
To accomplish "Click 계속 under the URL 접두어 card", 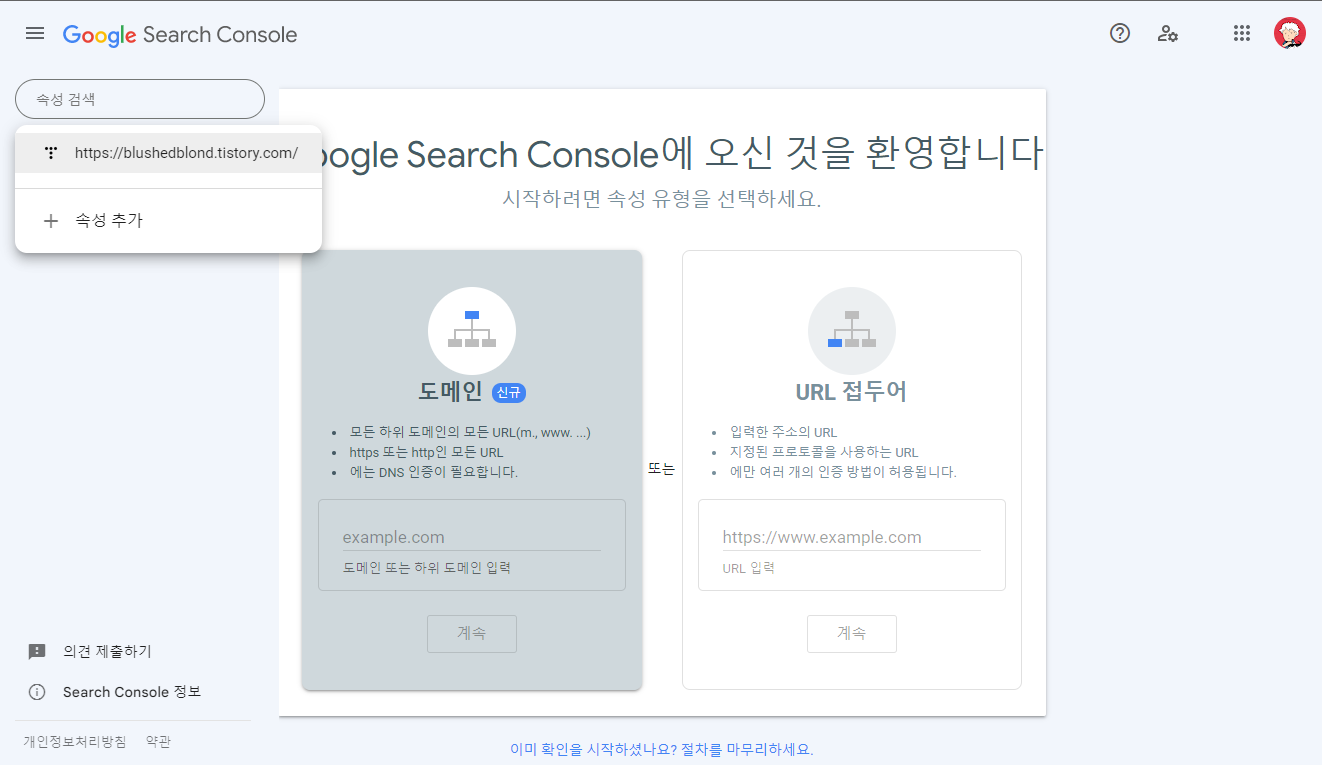I will coord(852,633).
